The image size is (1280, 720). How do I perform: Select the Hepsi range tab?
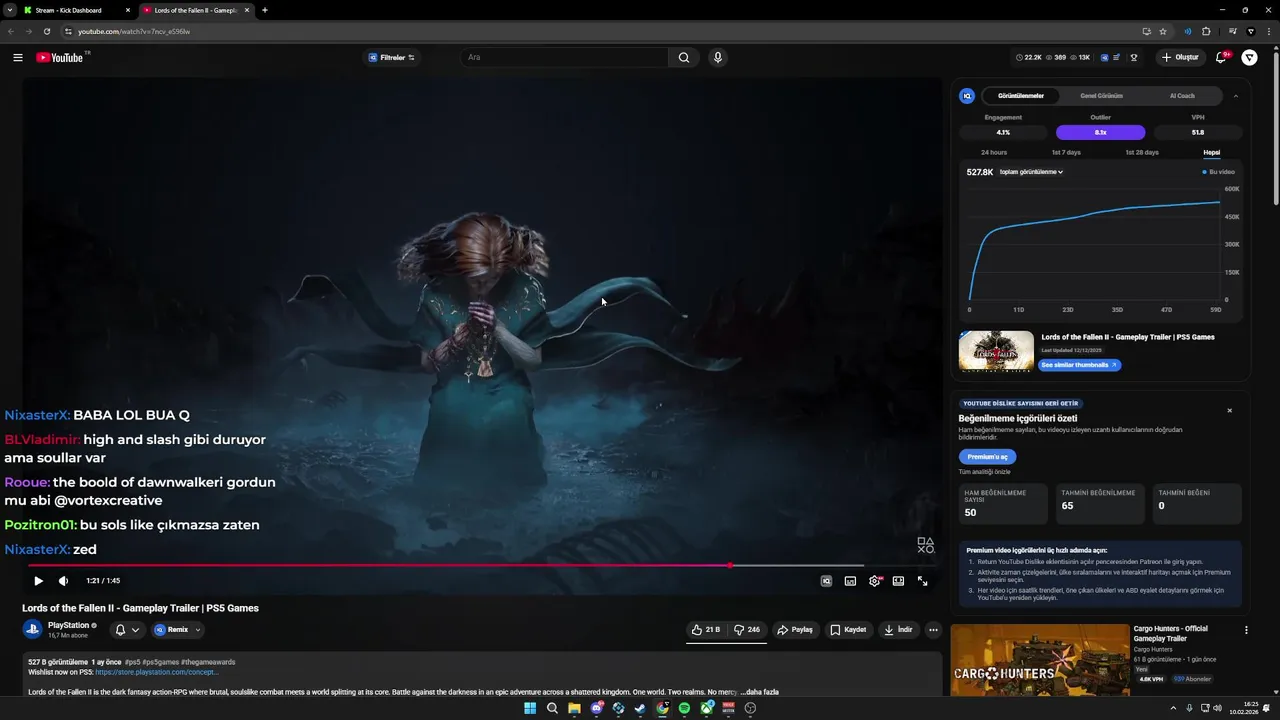tap(1211, 153)
